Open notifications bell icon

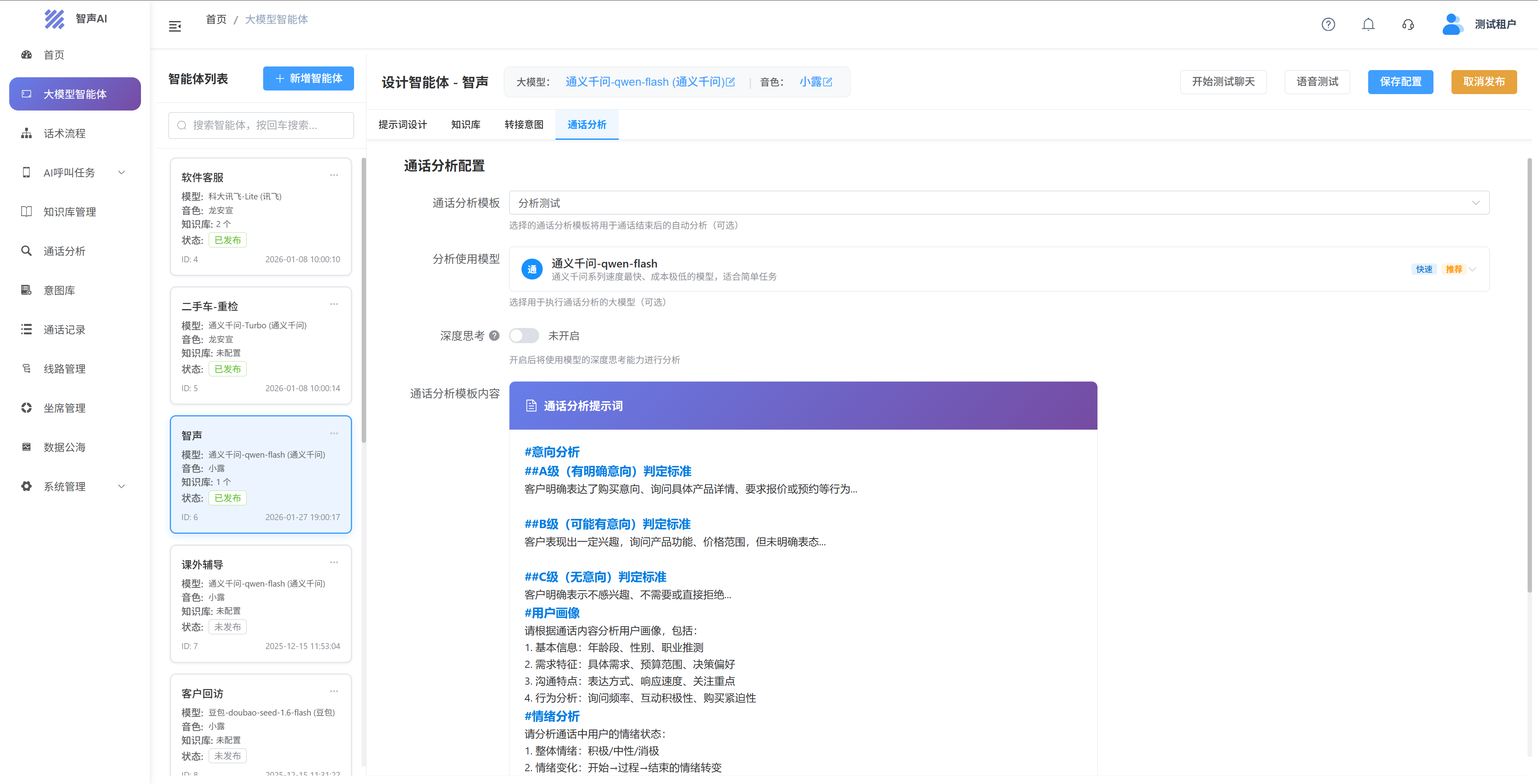tap(1368, 24)
